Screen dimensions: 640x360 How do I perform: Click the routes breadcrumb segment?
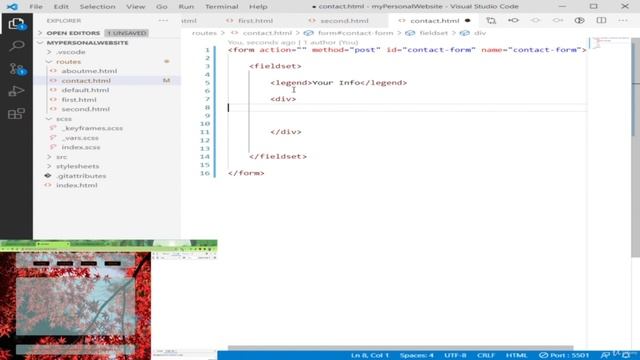point(204,33)
